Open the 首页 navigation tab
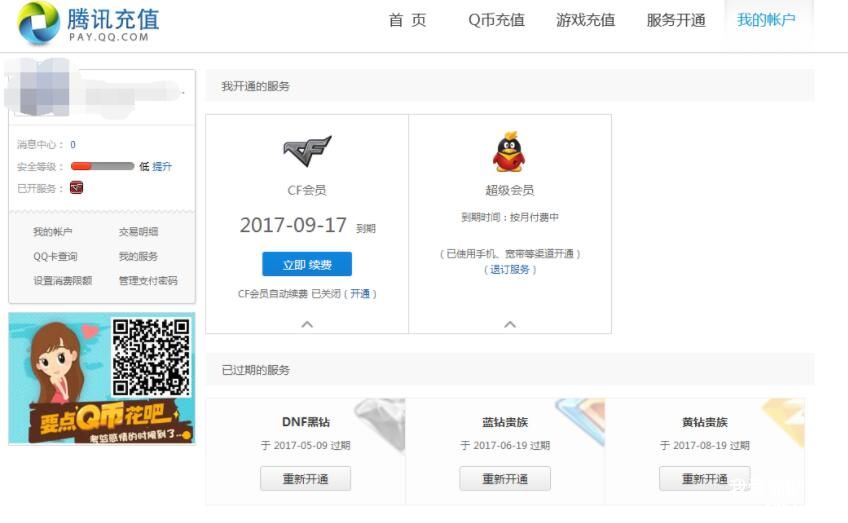 tap(407, 21)
